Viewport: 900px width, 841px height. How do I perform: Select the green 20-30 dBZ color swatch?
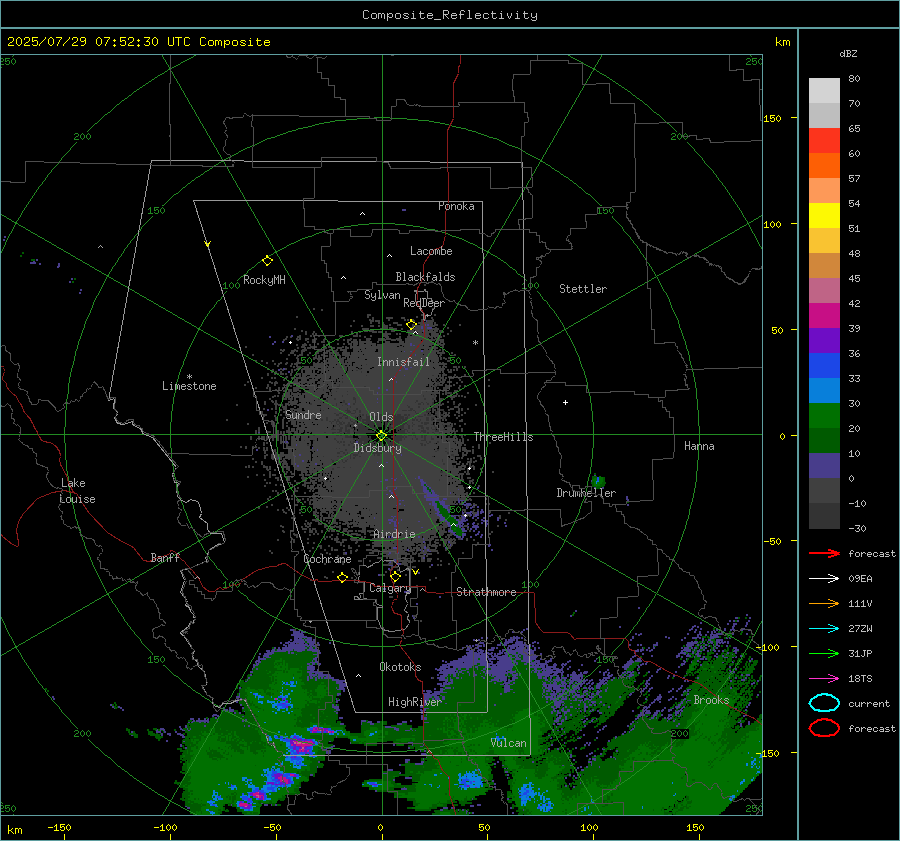pos(824,416)
